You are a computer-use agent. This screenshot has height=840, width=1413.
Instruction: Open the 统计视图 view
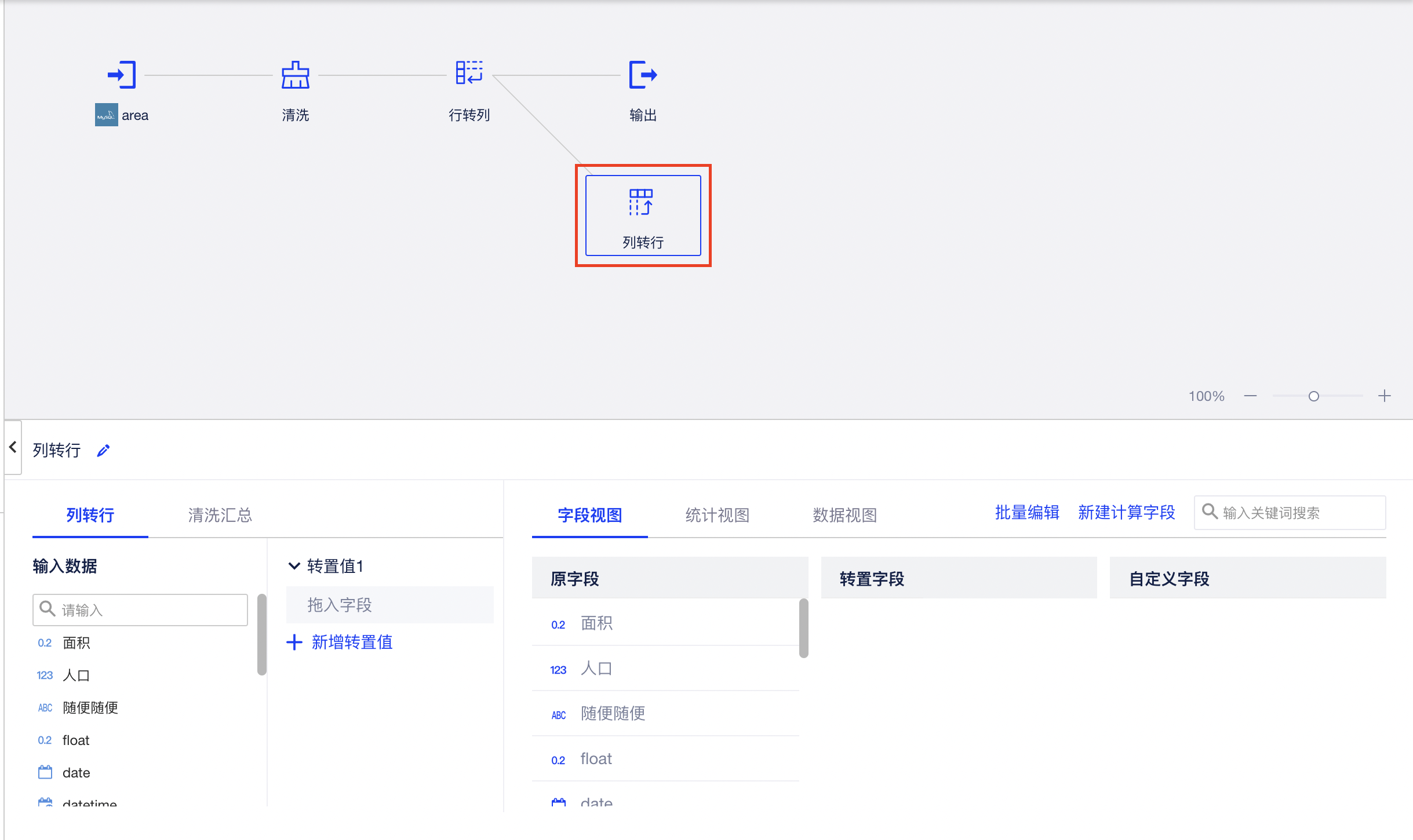pyautogui.click(x=716, y=516)
